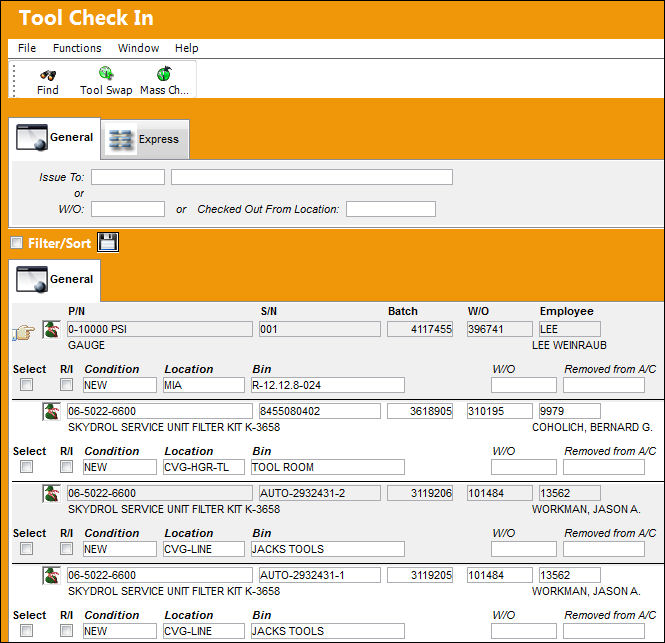The width and height of the screenshot is (665, 643).
Task: Click the Bin field TOOL ROOM
Action: (327, 467)
